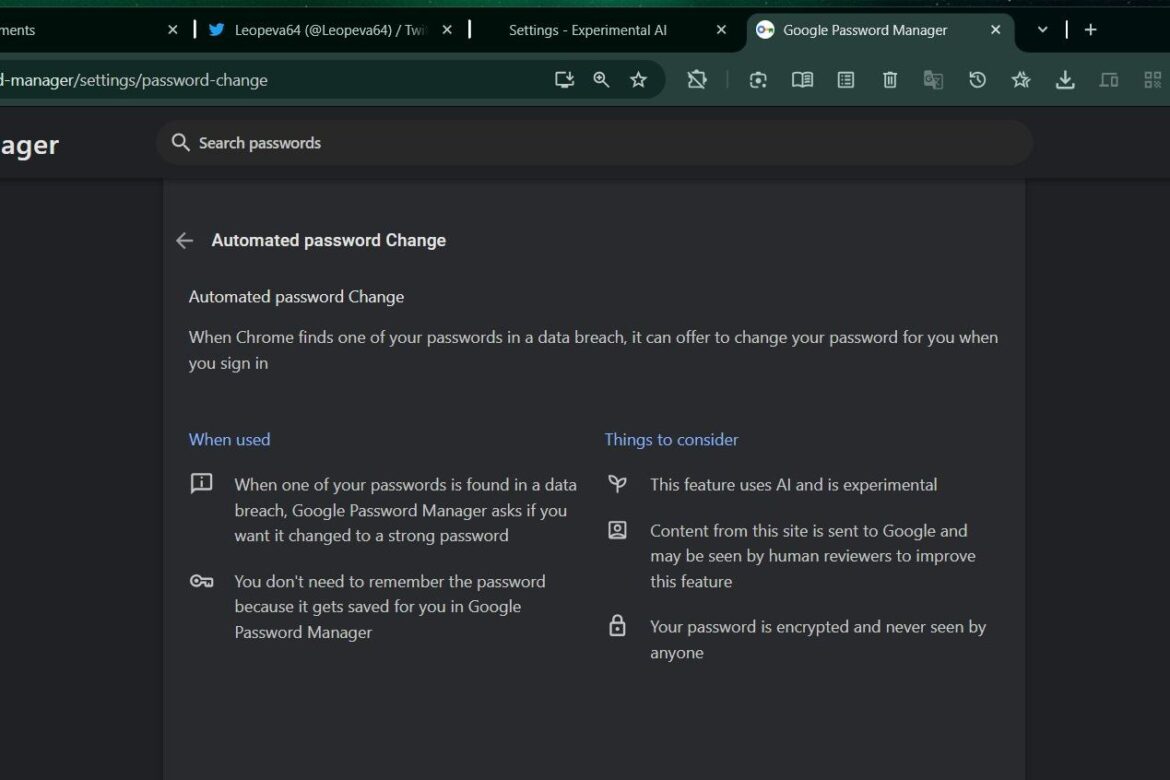Click the zoom icon in the address bar
1170x780 pixels.
(x=601, y=79)
